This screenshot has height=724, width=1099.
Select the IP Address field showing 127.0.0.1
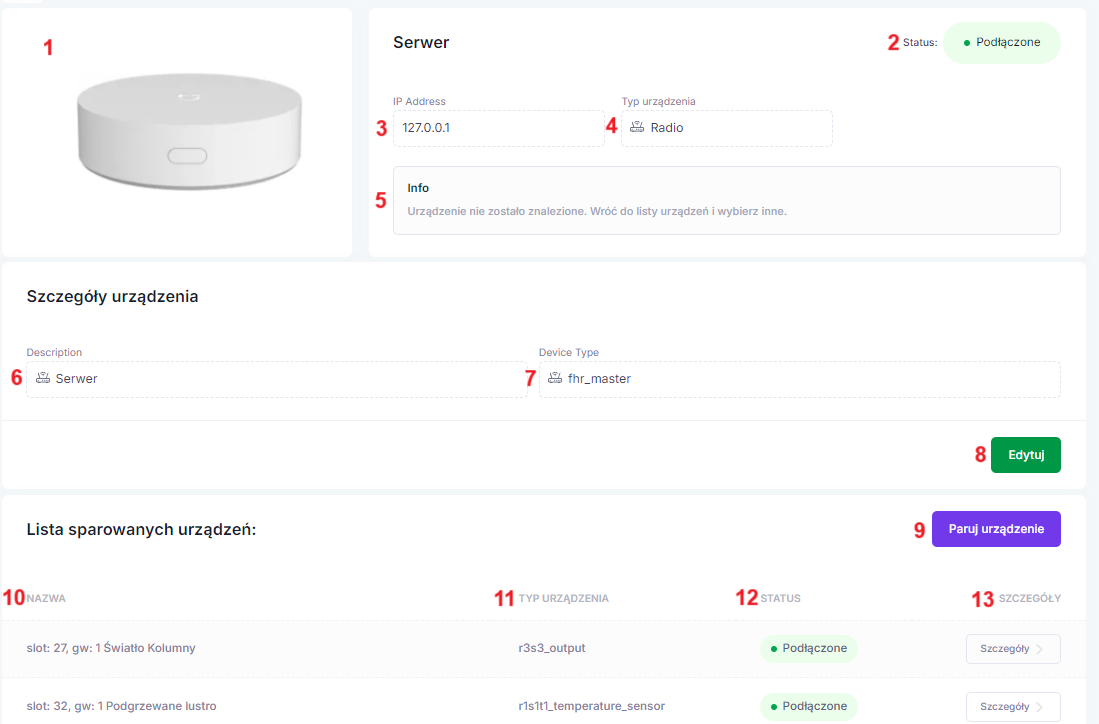(x=499, y=128)
